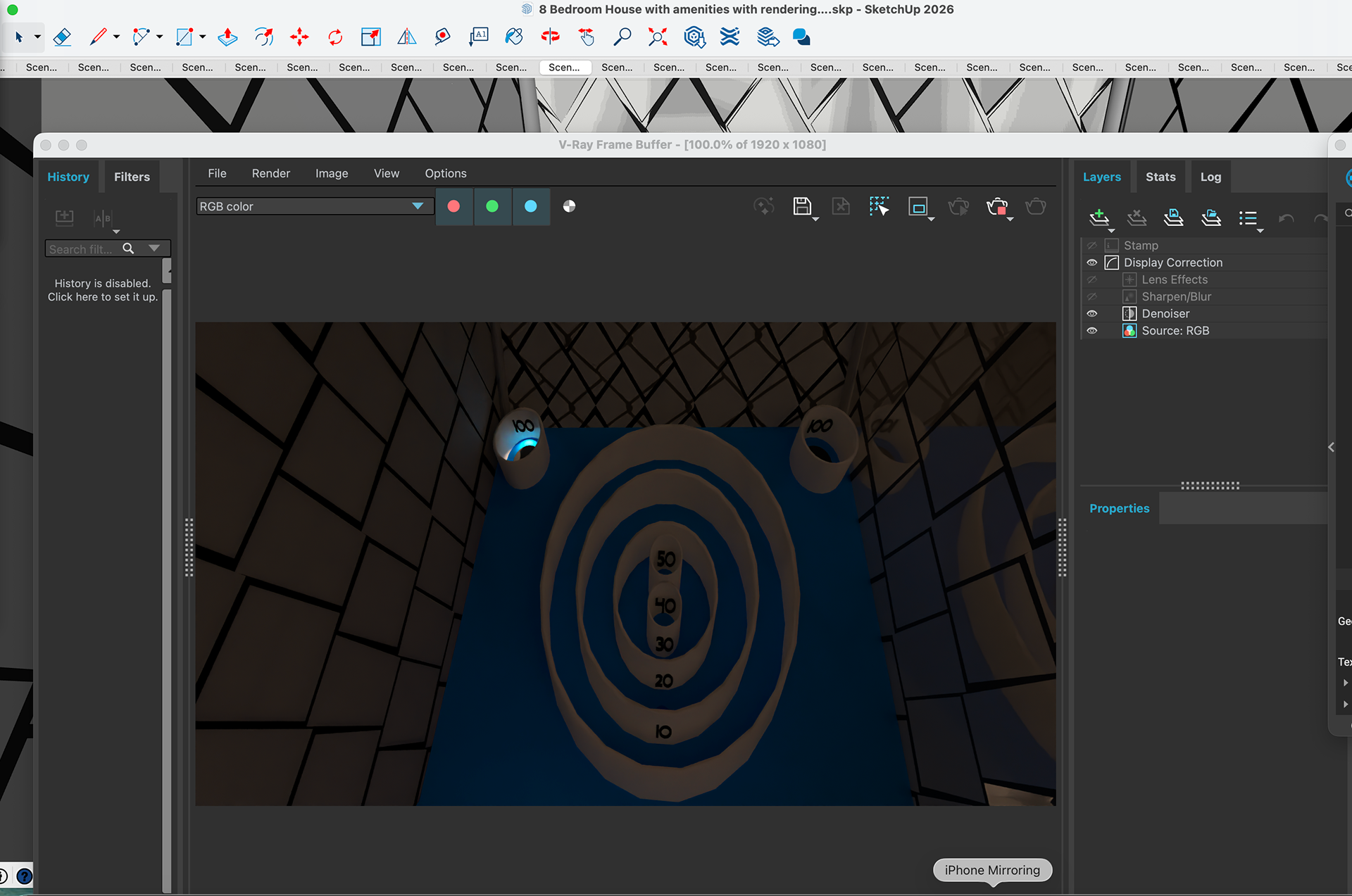Viewport: 1352px width, 896px height.
Task: Switch to the Stats tab
Action: [x=1160, y=177]
